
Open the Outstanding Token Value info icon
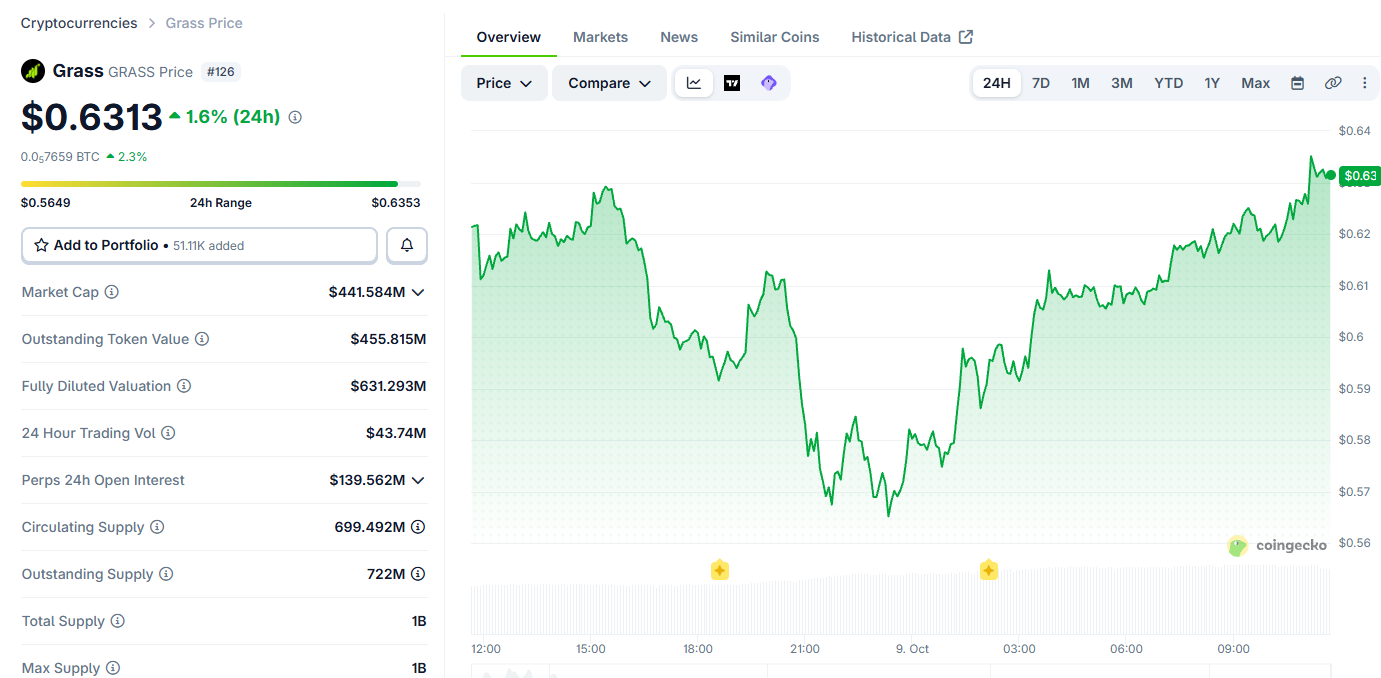202,339
